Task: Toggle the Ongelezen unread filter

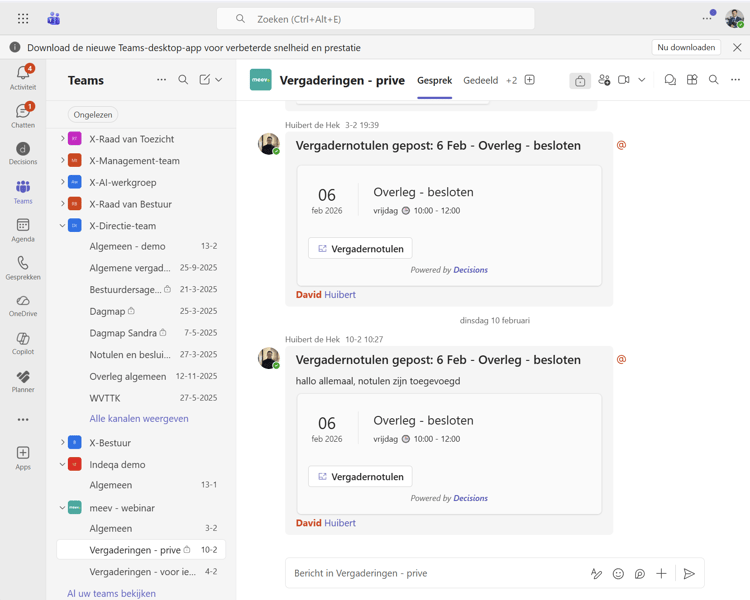Action: click(x=93, y=115)
